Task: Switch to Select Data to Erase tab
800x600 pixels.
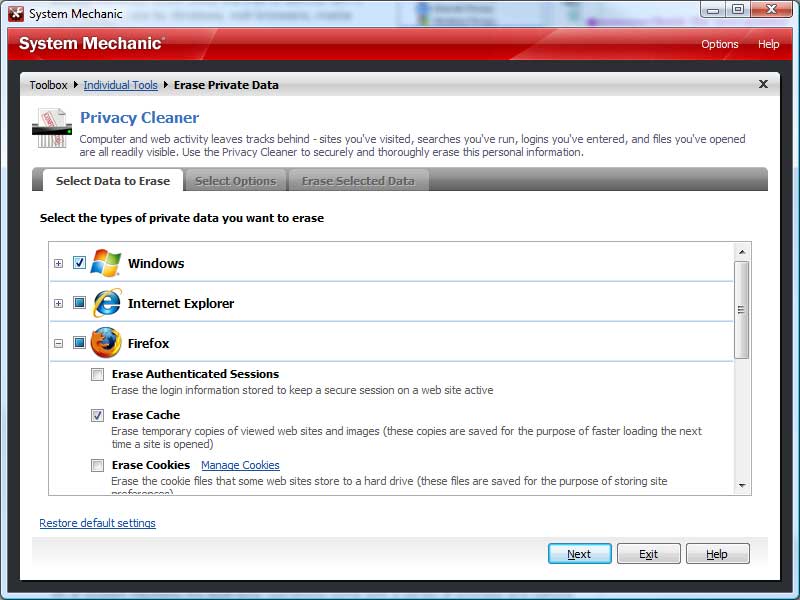Action: [113, 181]
